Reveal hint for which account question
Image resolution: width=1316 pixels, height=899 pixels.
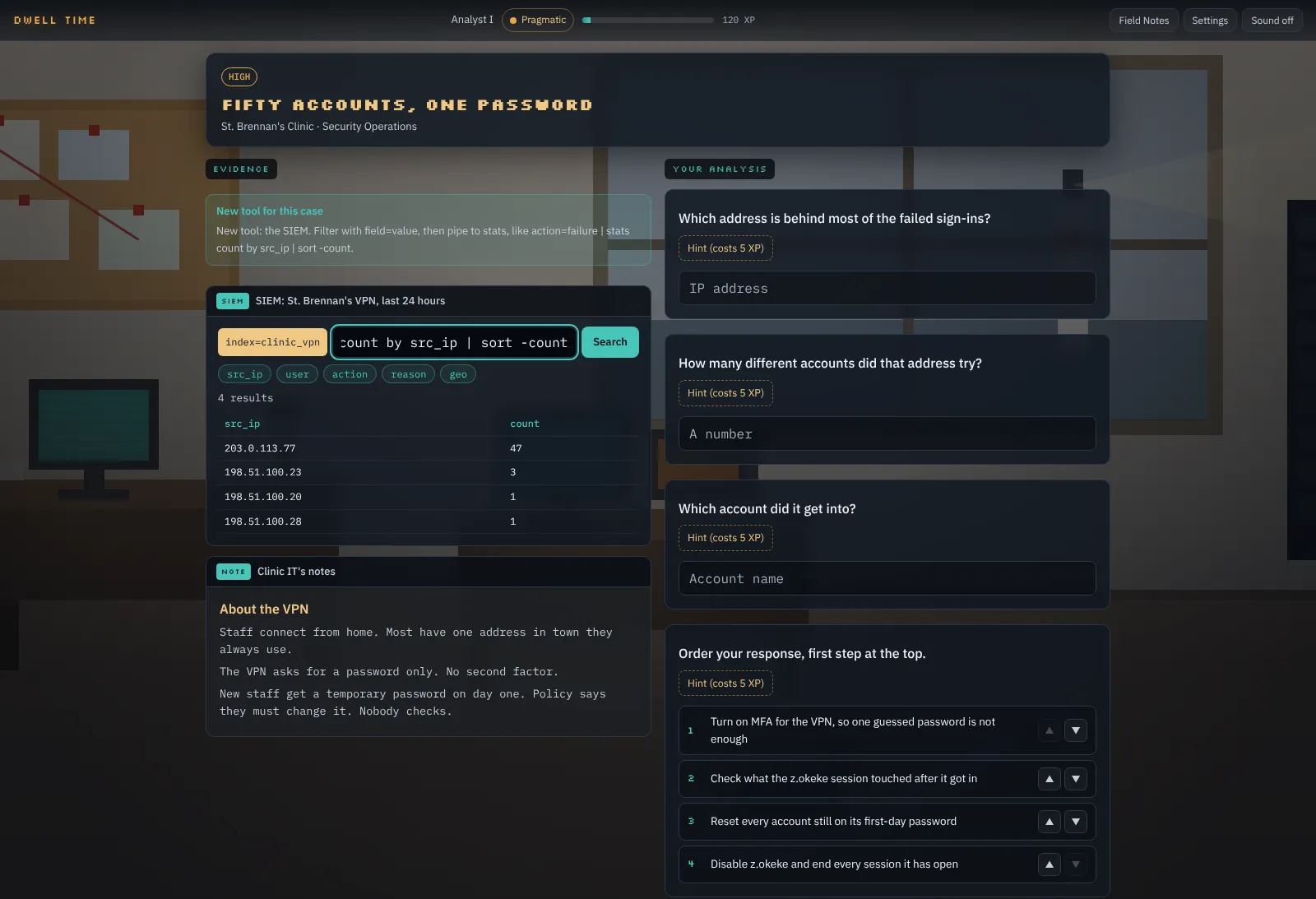point(725,538)
